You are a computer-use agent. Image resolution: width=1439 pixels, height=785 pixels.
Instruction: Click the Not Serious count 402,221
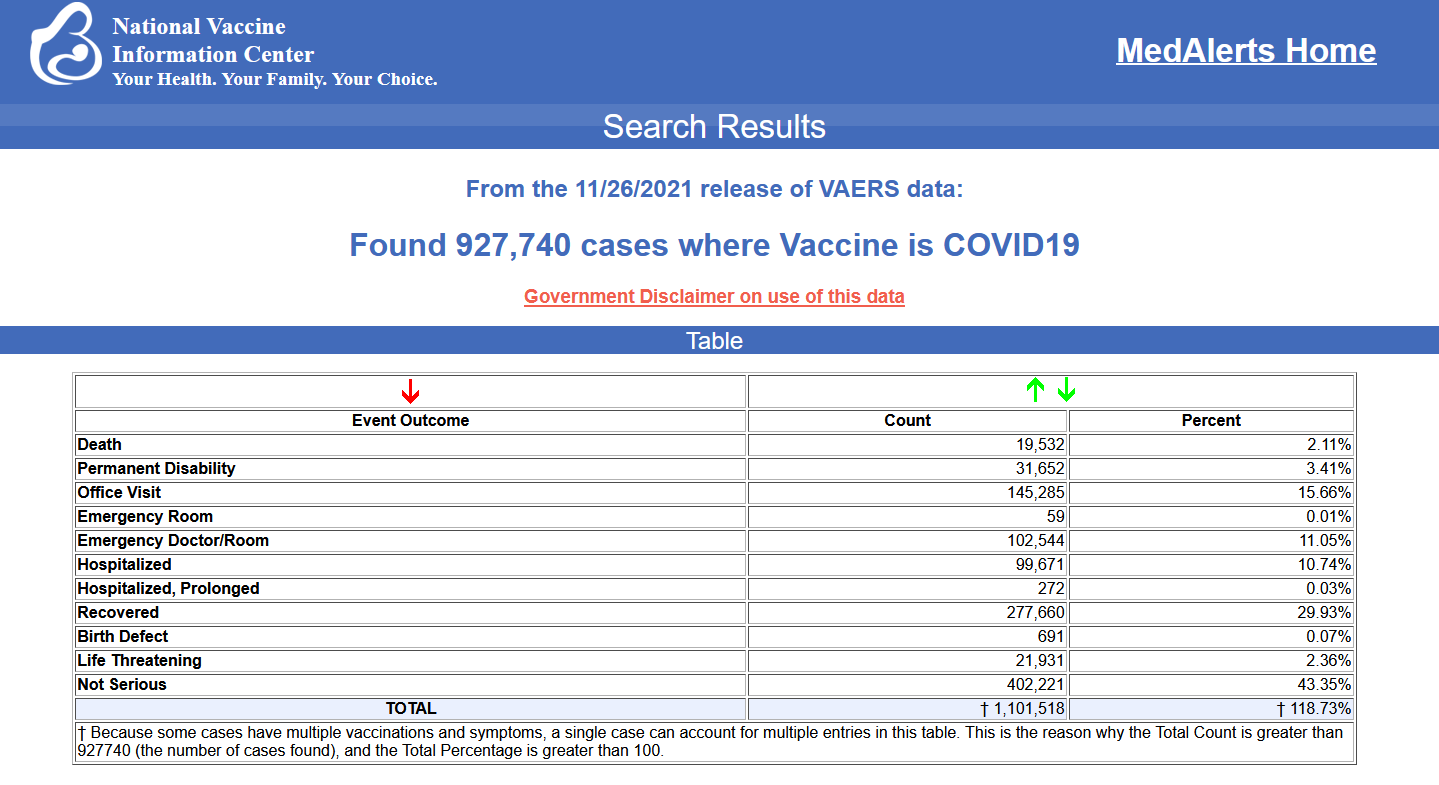point(1036,684)
